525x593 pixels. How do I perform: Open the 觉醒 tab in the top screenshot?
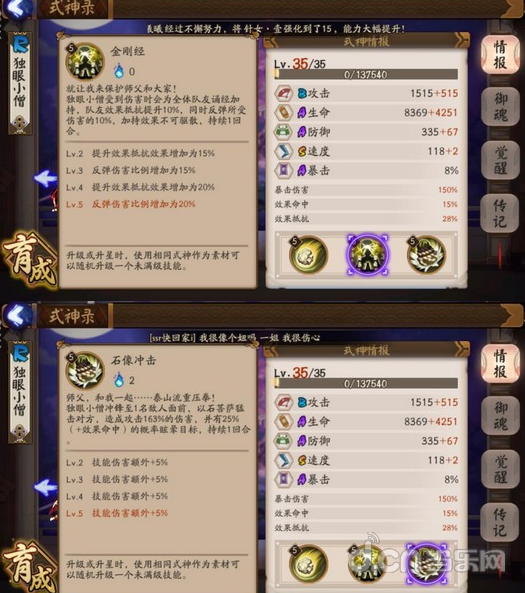[500, 160]
